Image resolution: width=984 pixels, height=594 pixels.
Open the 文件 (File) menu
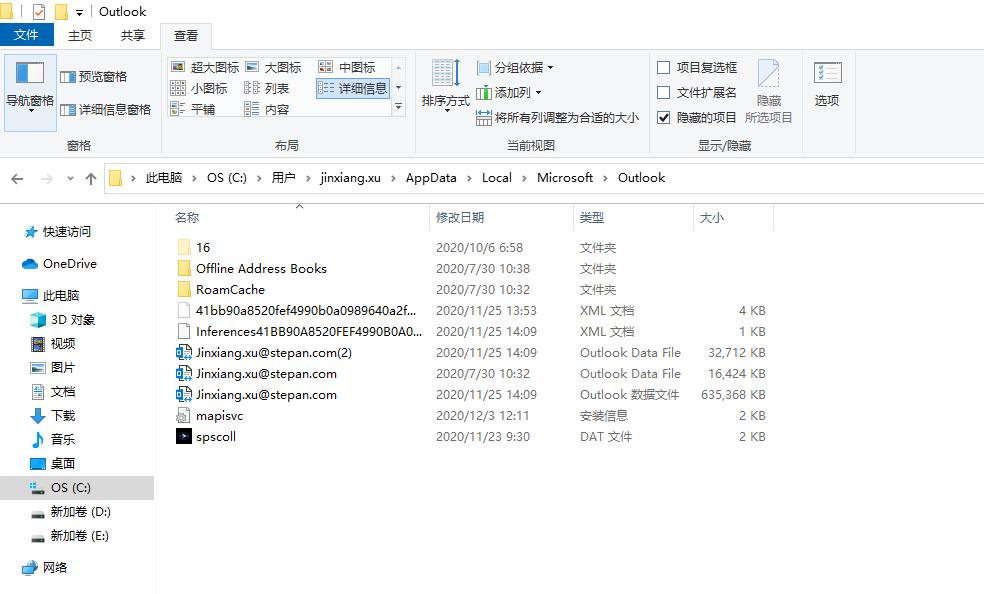pos(27,34)
